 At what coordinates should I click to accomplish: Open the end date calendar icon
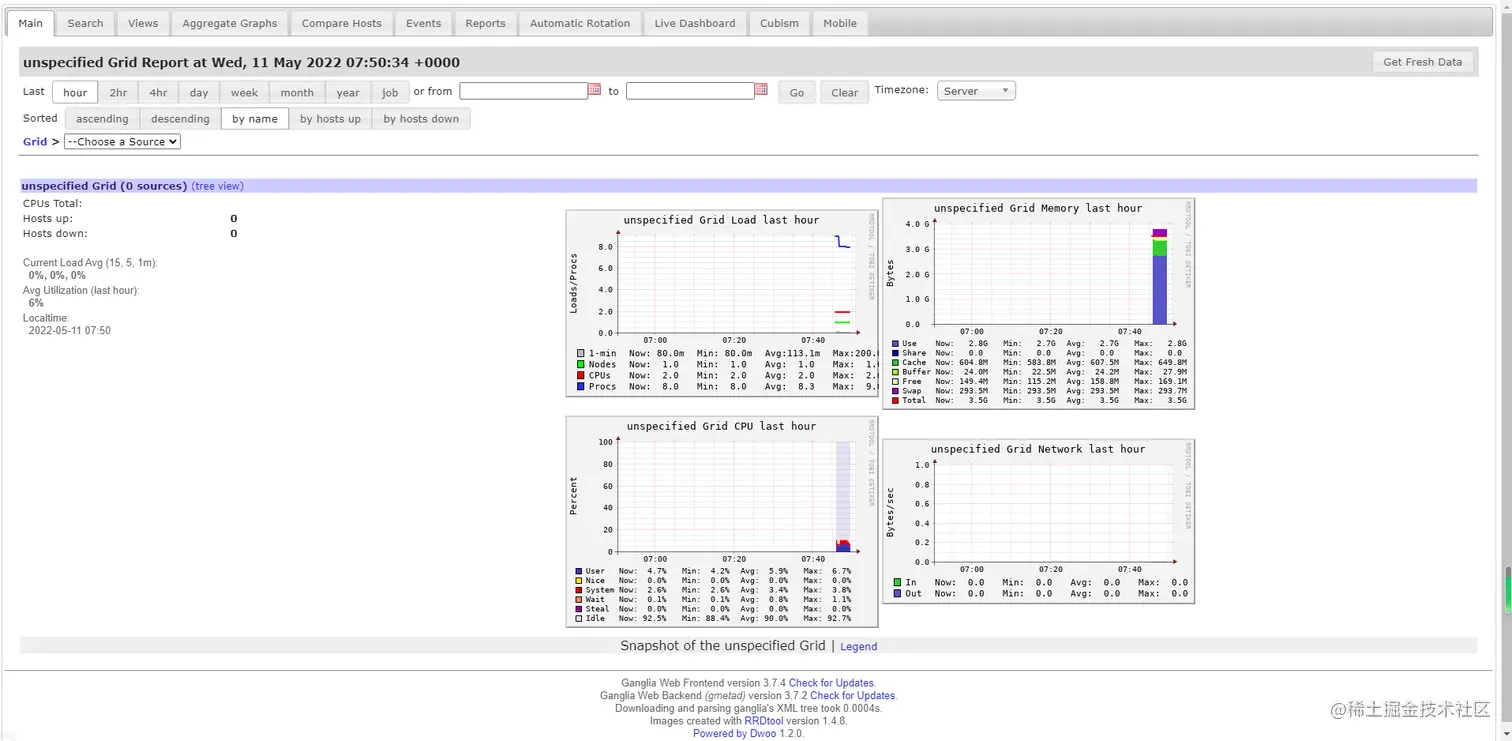pos(761,90)
